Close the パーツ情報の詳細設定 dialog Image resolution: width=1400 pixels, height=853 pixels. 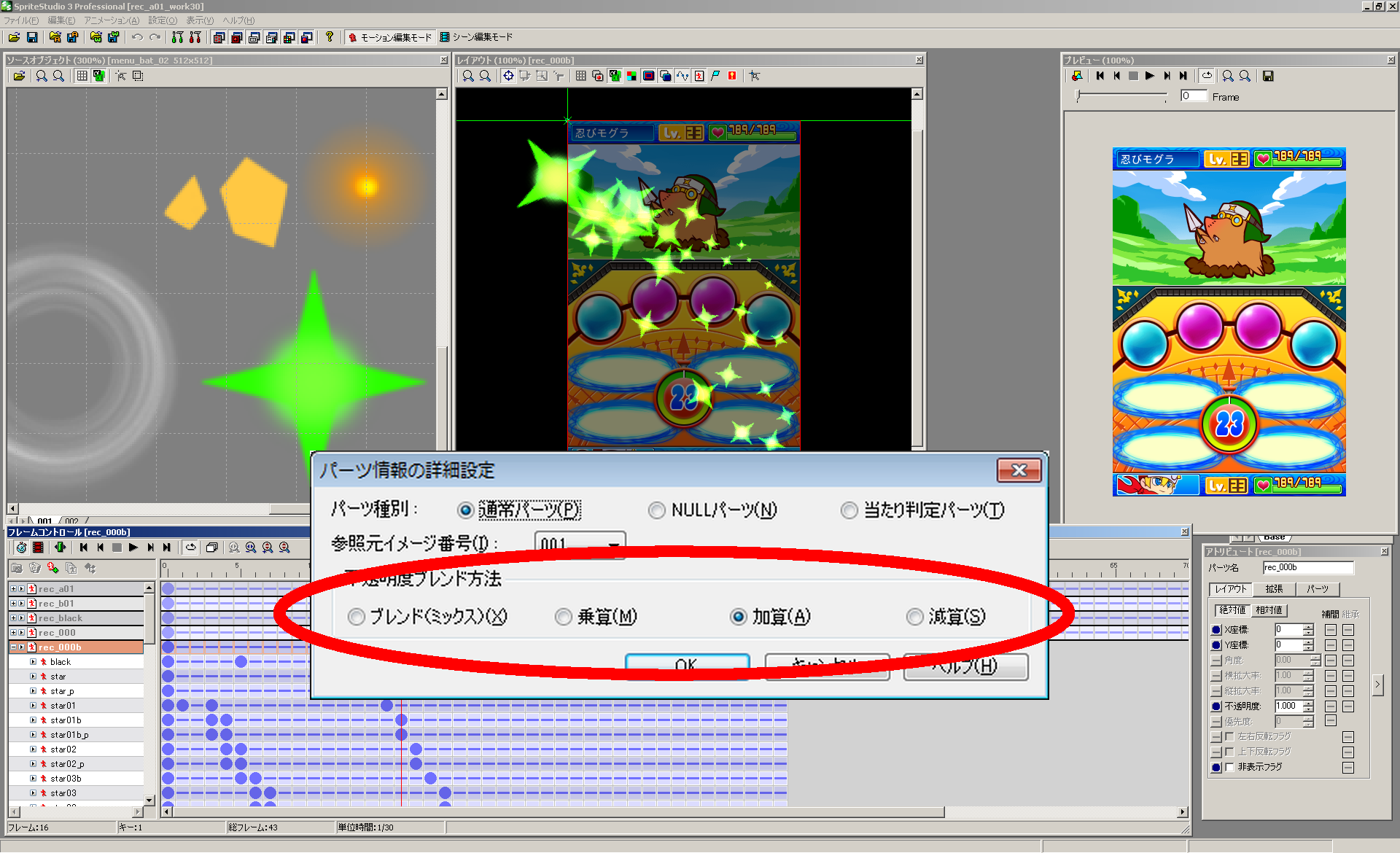[x=1019, y=471]
